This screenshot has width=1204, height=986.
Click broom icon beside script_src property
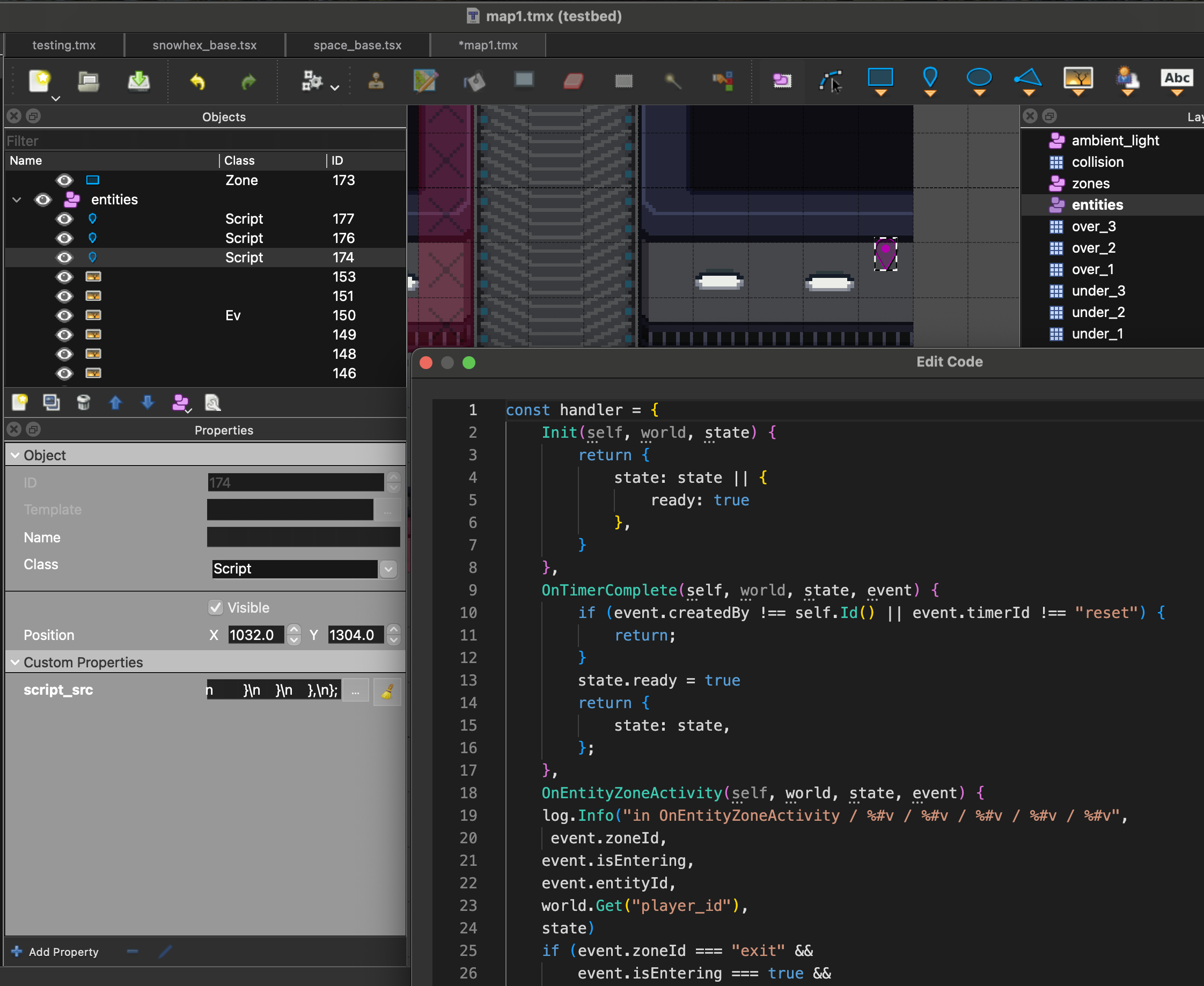pyautogui.click(x=387, y=691)
